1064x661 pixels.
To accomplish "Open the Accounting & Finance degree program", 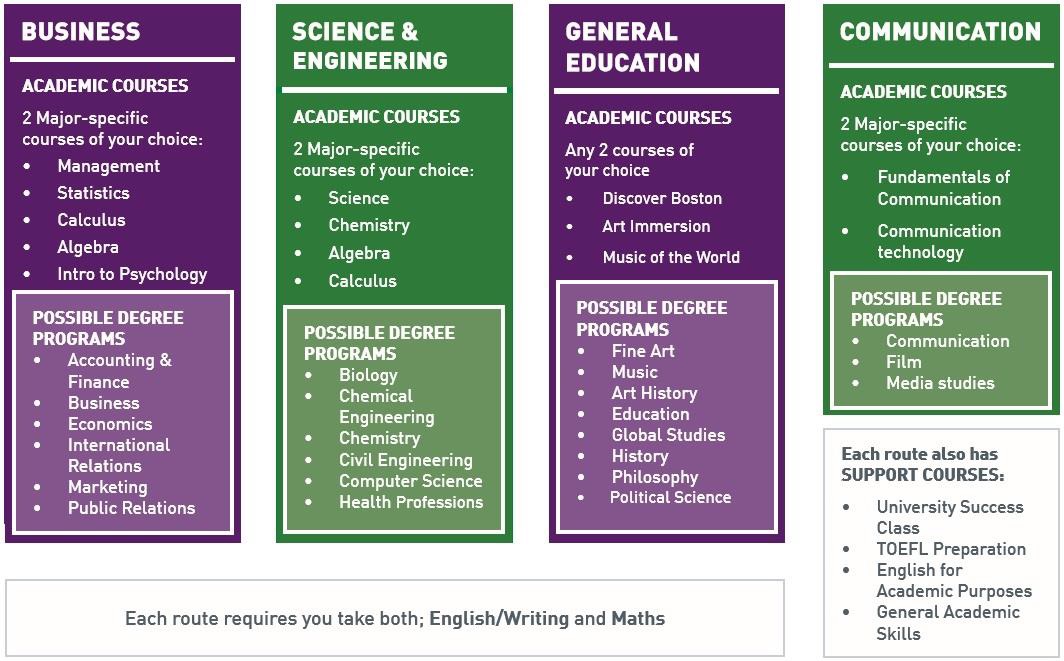I will (x=119, y=370).
